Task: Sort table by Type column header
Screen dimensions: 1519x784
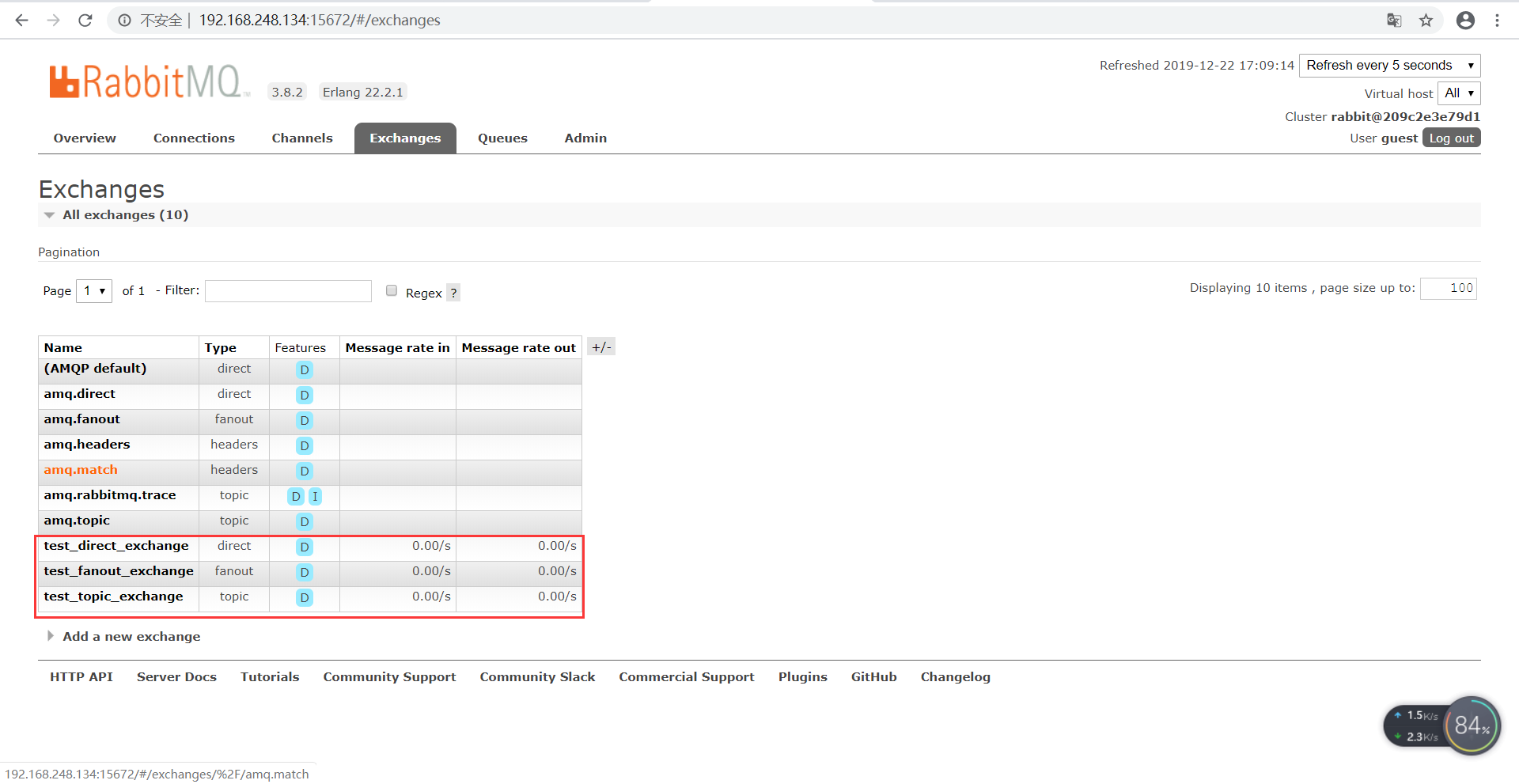Action: point(220,348)
